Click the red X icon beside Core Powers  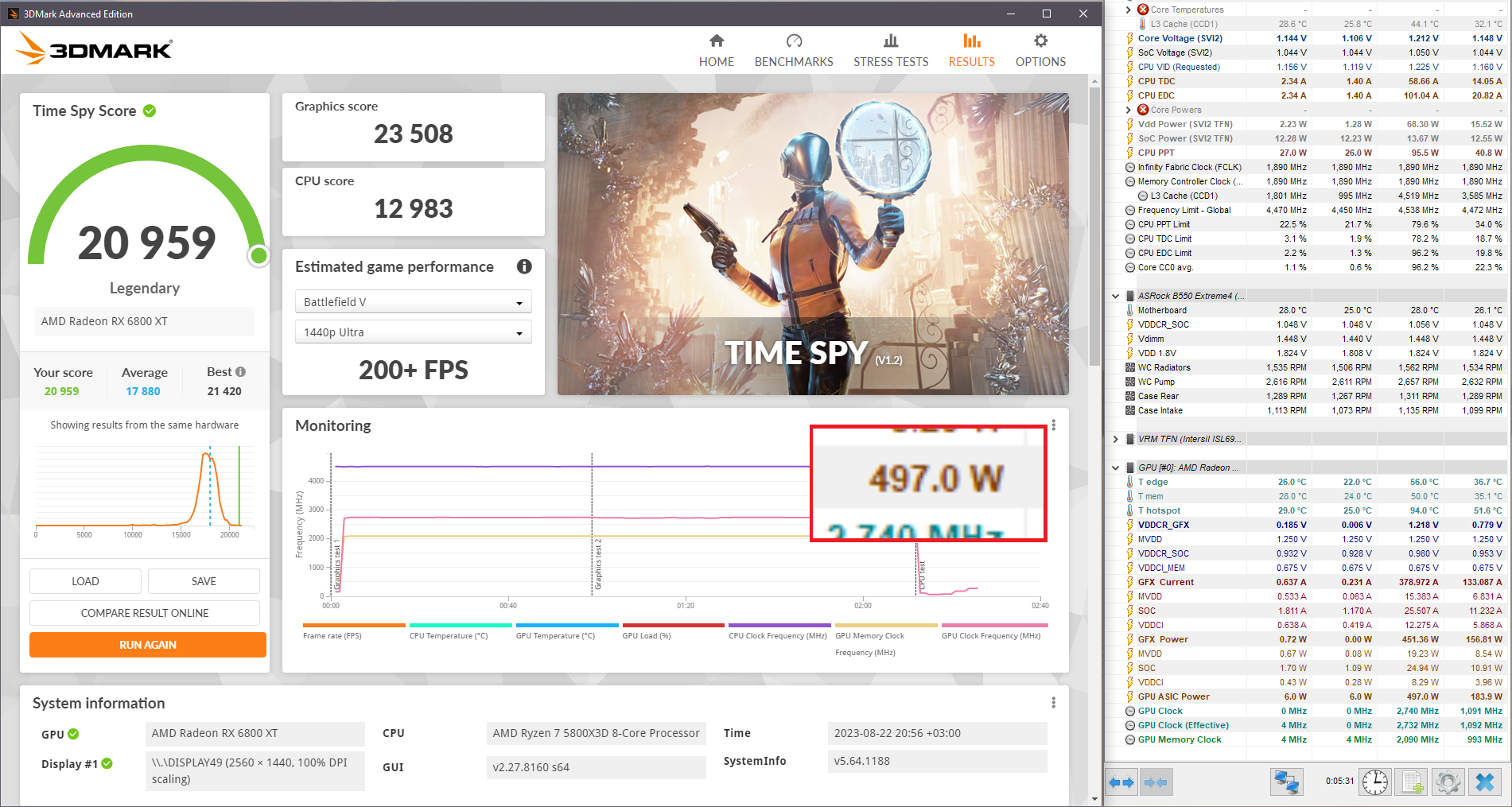click(1143, 110)
